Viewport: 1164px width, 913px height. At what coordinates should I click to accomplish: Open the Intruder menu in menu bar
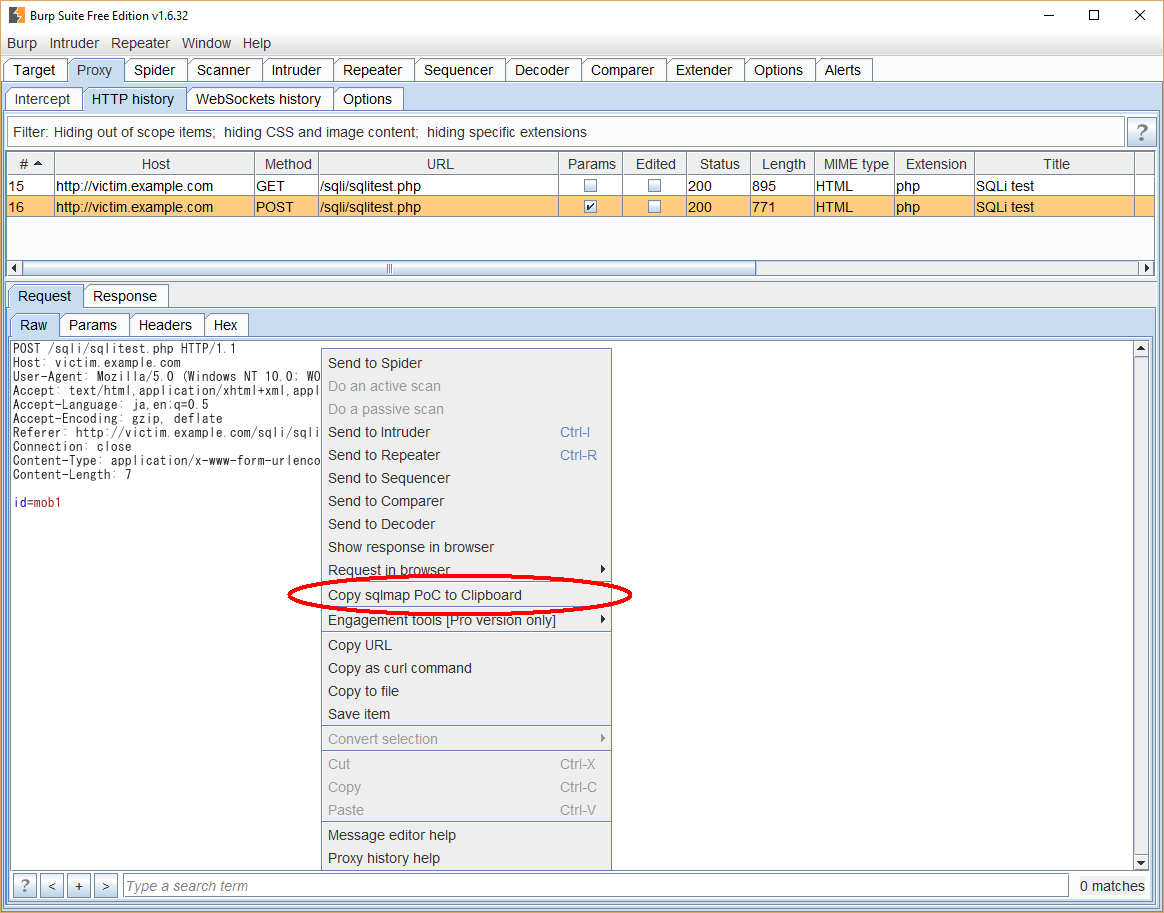(x=74, y=43)
